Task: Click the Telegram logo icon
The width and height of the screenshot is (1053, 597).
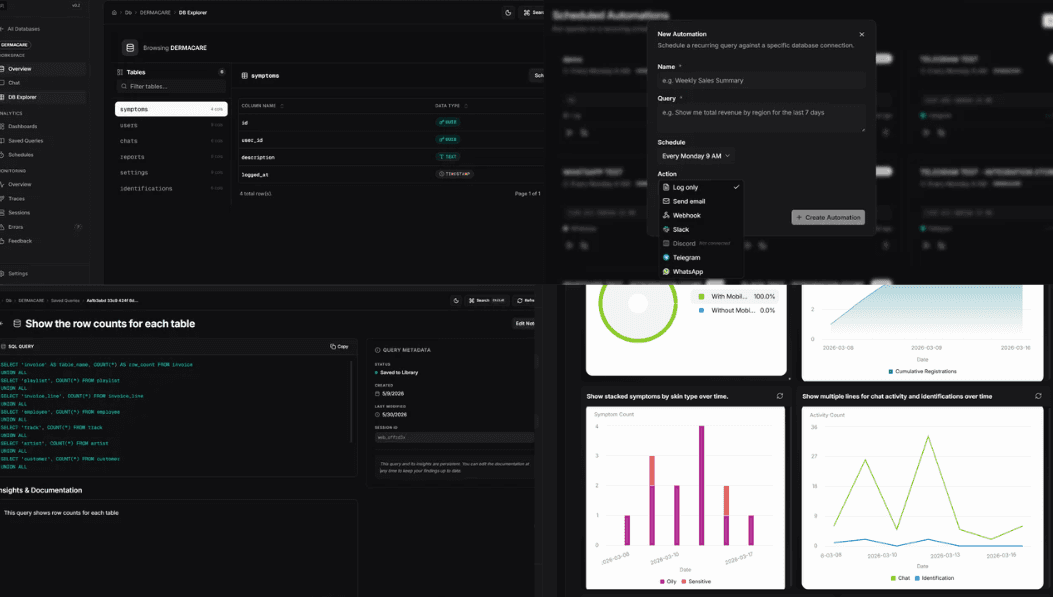Action: coord(666,258)
